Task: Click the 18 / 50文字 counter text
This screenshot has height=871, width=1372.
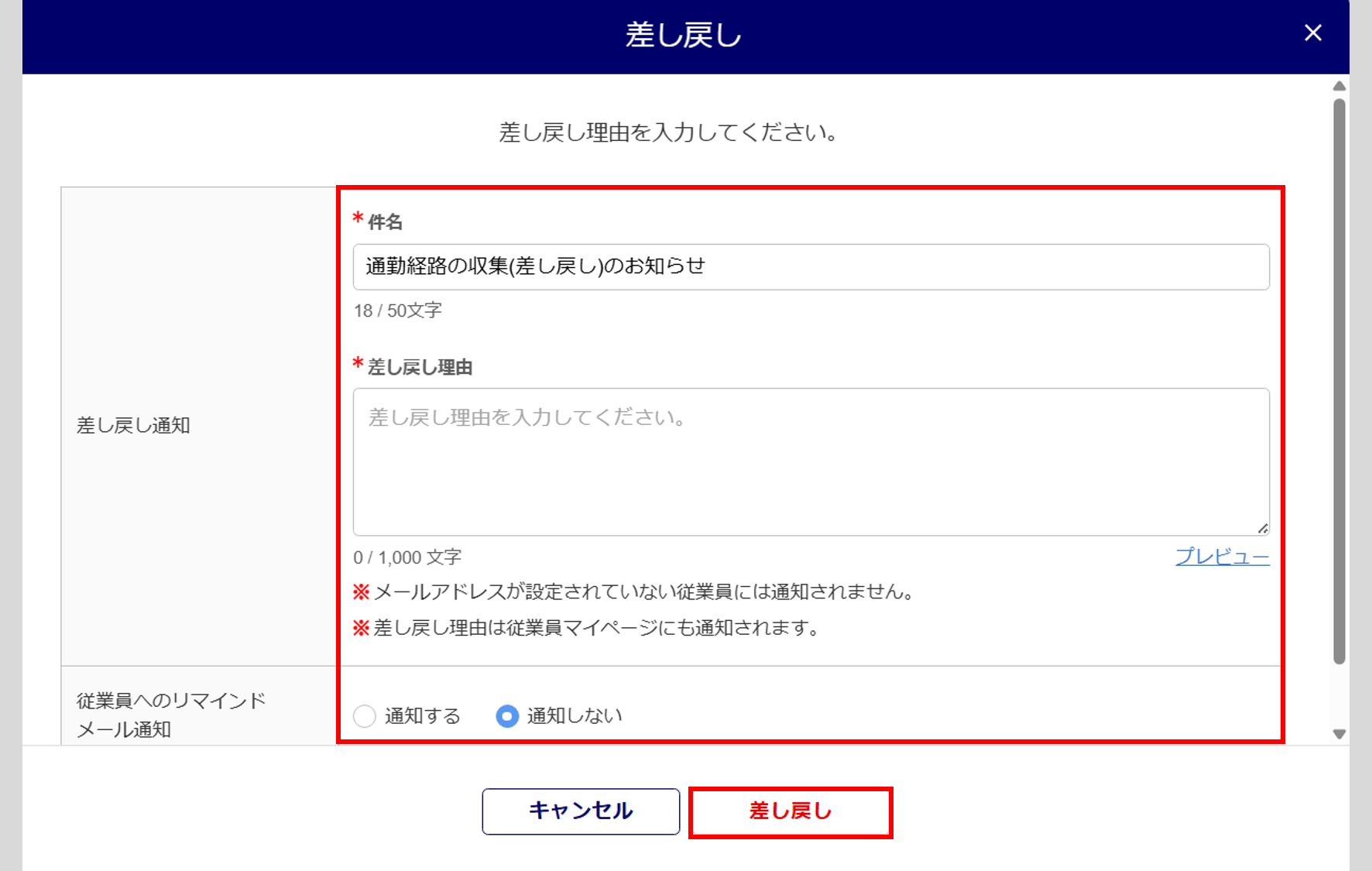Action: pyautogui.click(x=398, y=310)
